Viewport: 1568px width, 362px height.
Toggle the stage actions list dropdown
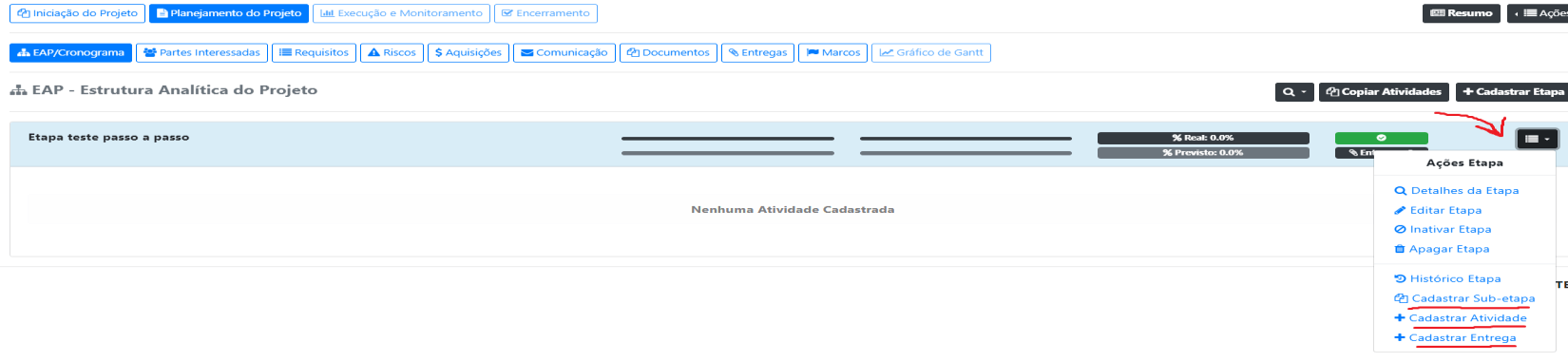pos(1537,139)
